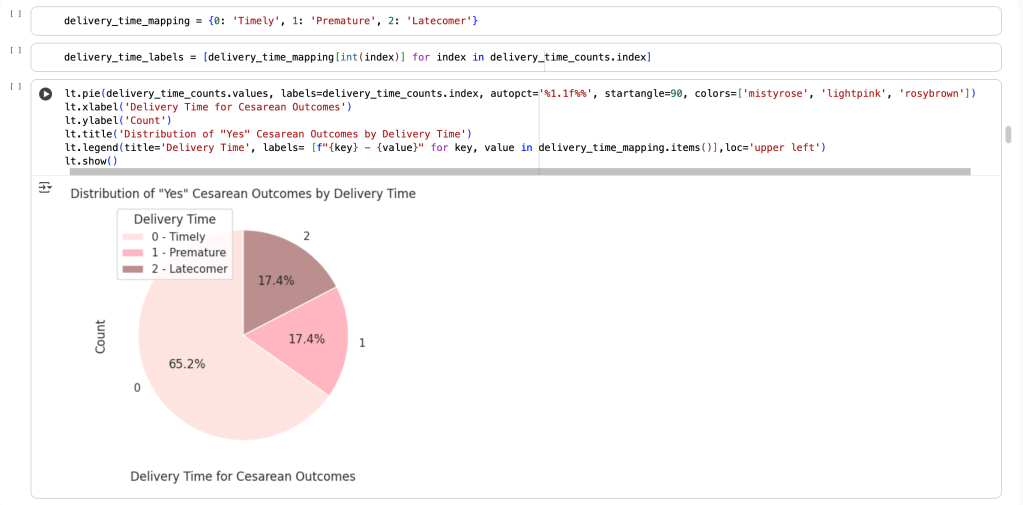This screenshot has width=1023, height=505.
Task: Click the rosybrown Latecomer legend swatch
Action: click(132, 269)
